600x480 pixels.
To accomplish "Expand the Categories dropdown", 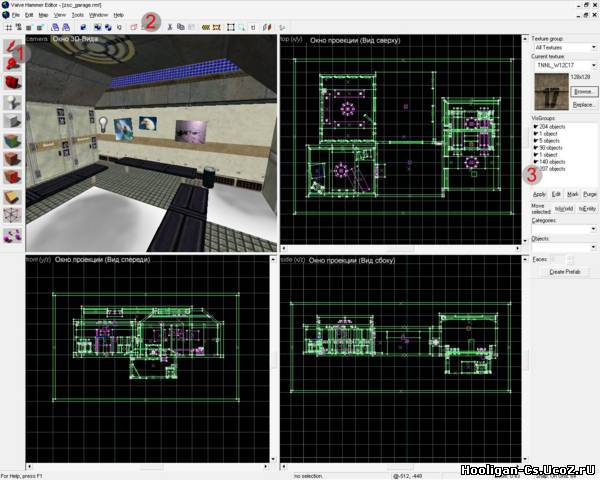I will 564,229.
